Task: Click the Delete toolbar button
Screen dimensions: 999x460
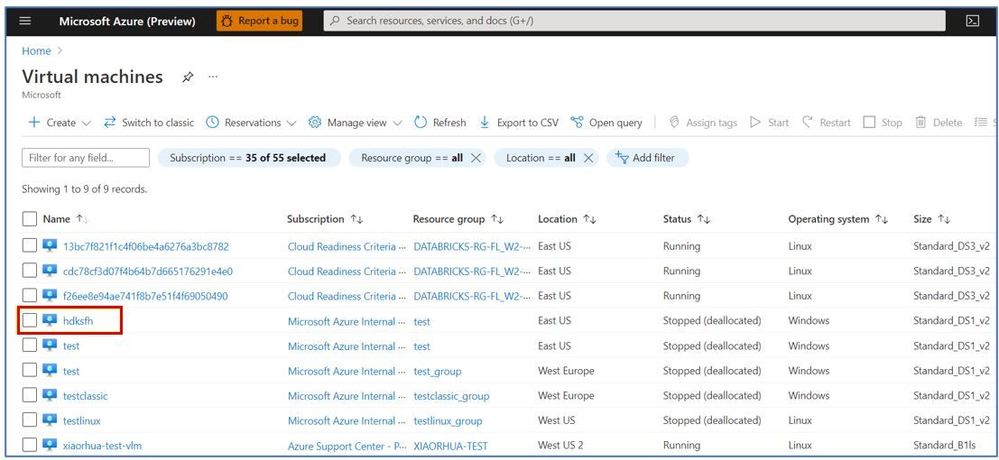Action: (x=938, y=122)
